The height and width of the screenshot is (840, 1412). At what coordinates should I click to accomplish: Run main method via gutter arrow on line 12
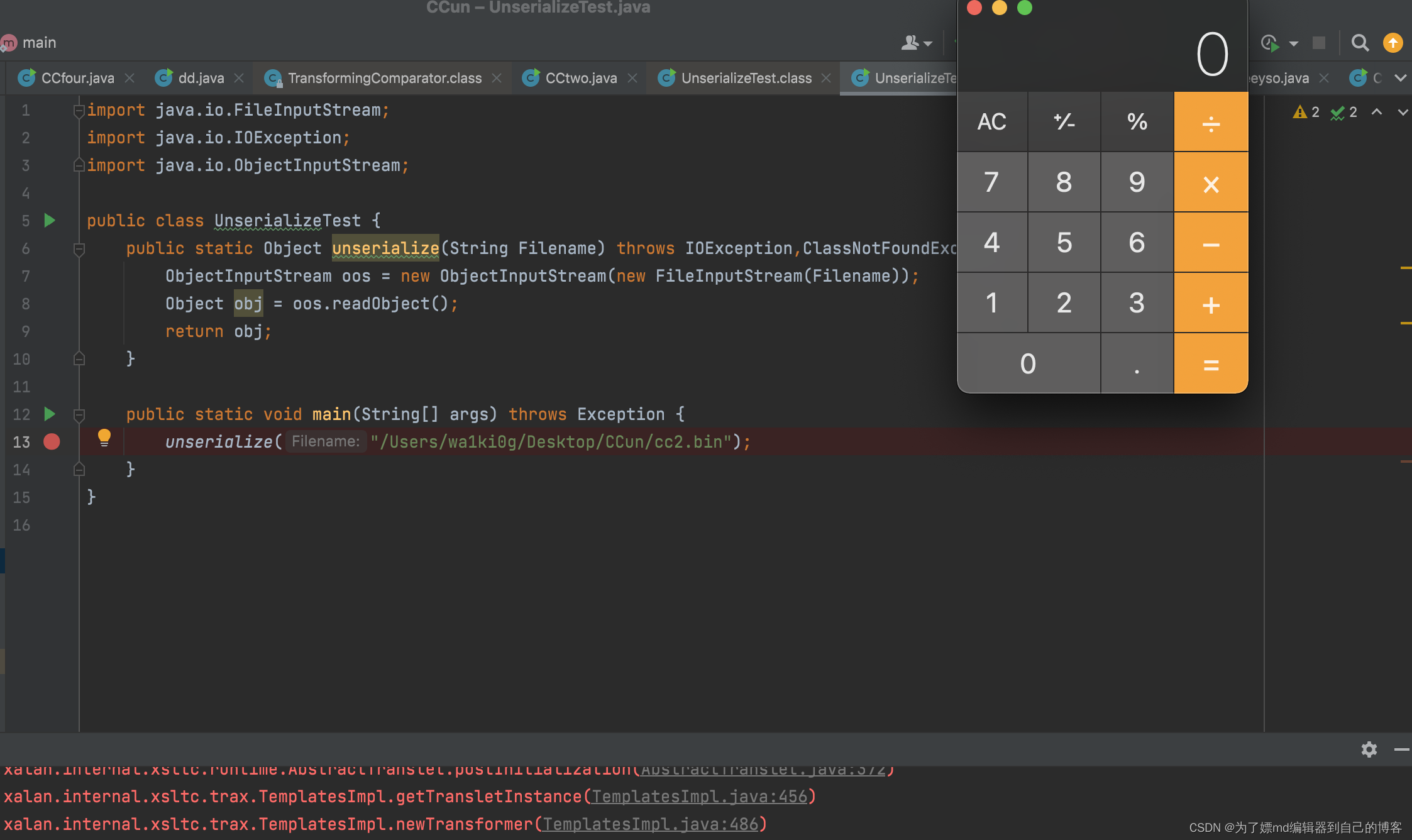click(x=50, y=414)
